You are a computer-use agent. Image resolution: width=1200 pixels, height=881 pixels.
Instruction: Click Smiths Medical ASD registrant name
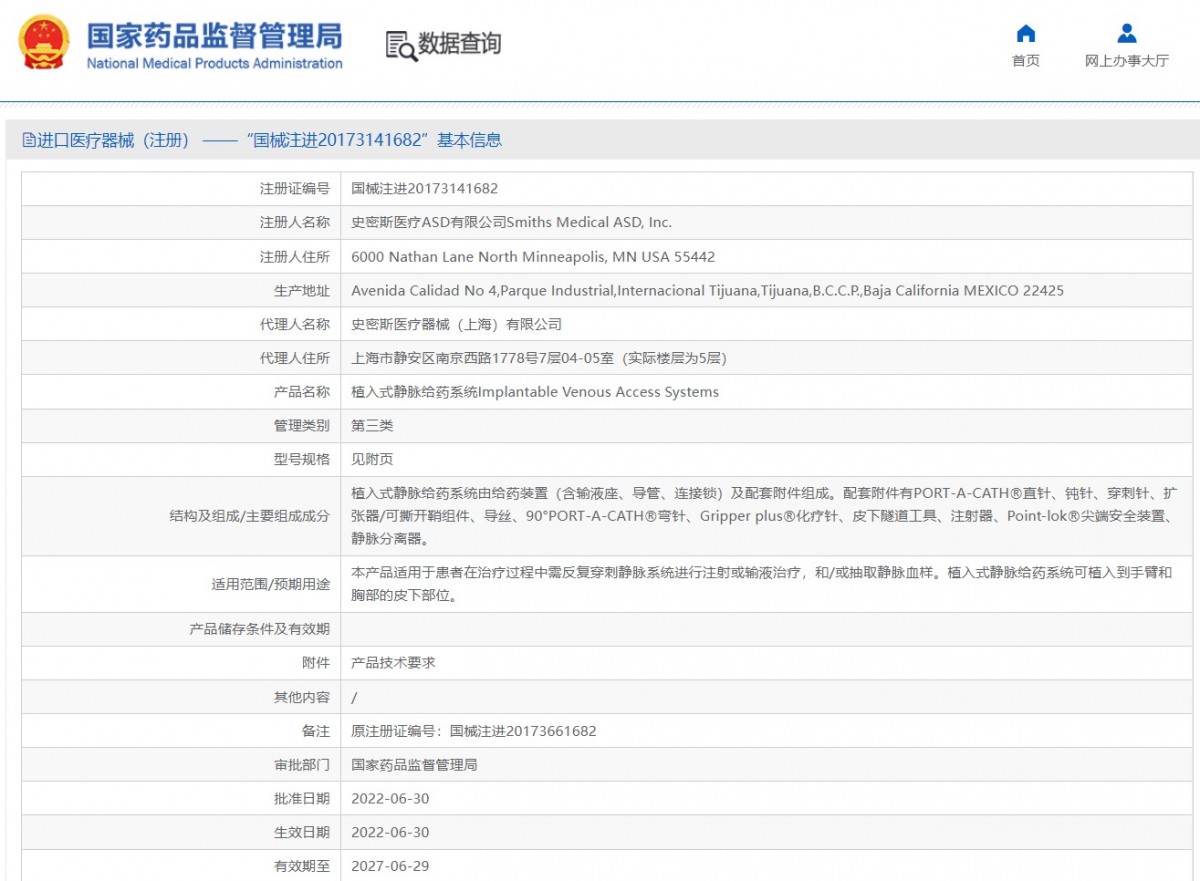point(511,222)
